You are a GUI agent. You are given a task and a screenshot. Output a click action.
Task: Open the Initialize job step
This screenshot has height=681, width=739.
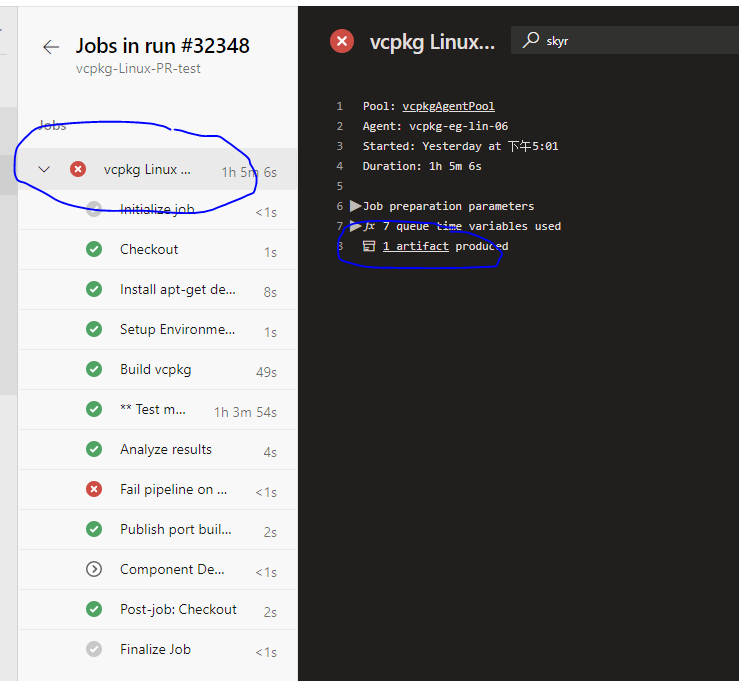pos(157,210)
